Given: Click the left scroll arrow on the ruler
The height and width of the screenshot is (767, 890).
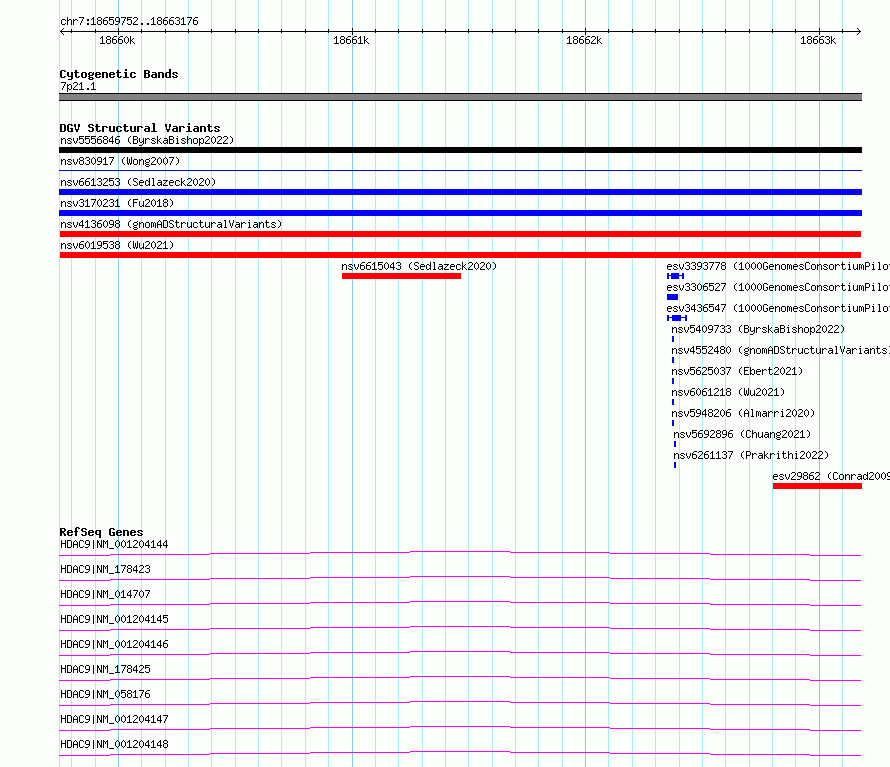Looking at the screenshot, I should pyautogui.click(x=62, y=31).
